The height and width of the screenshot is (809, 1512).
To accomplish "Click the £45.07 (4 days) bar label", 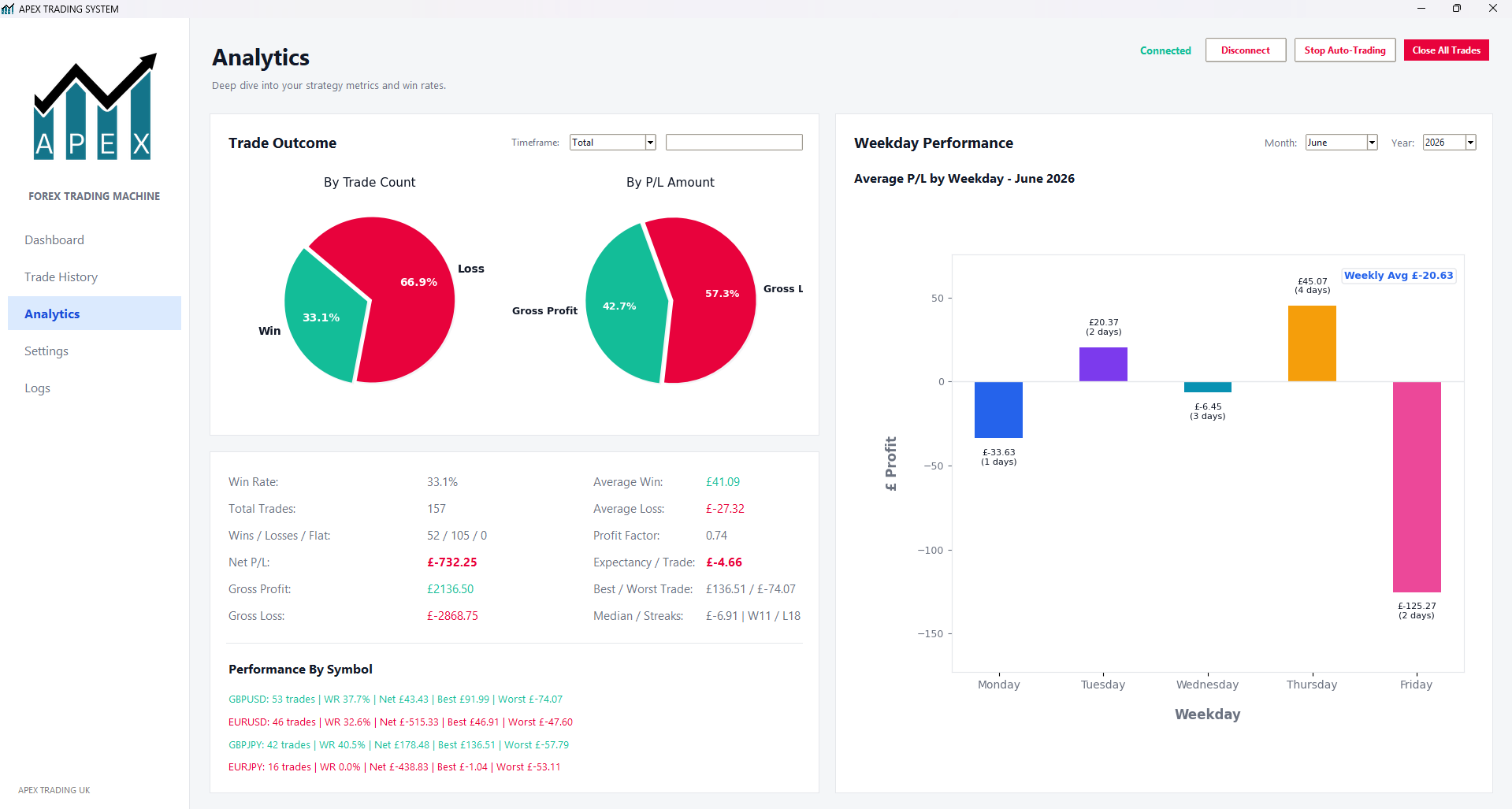I will 1312,285.
